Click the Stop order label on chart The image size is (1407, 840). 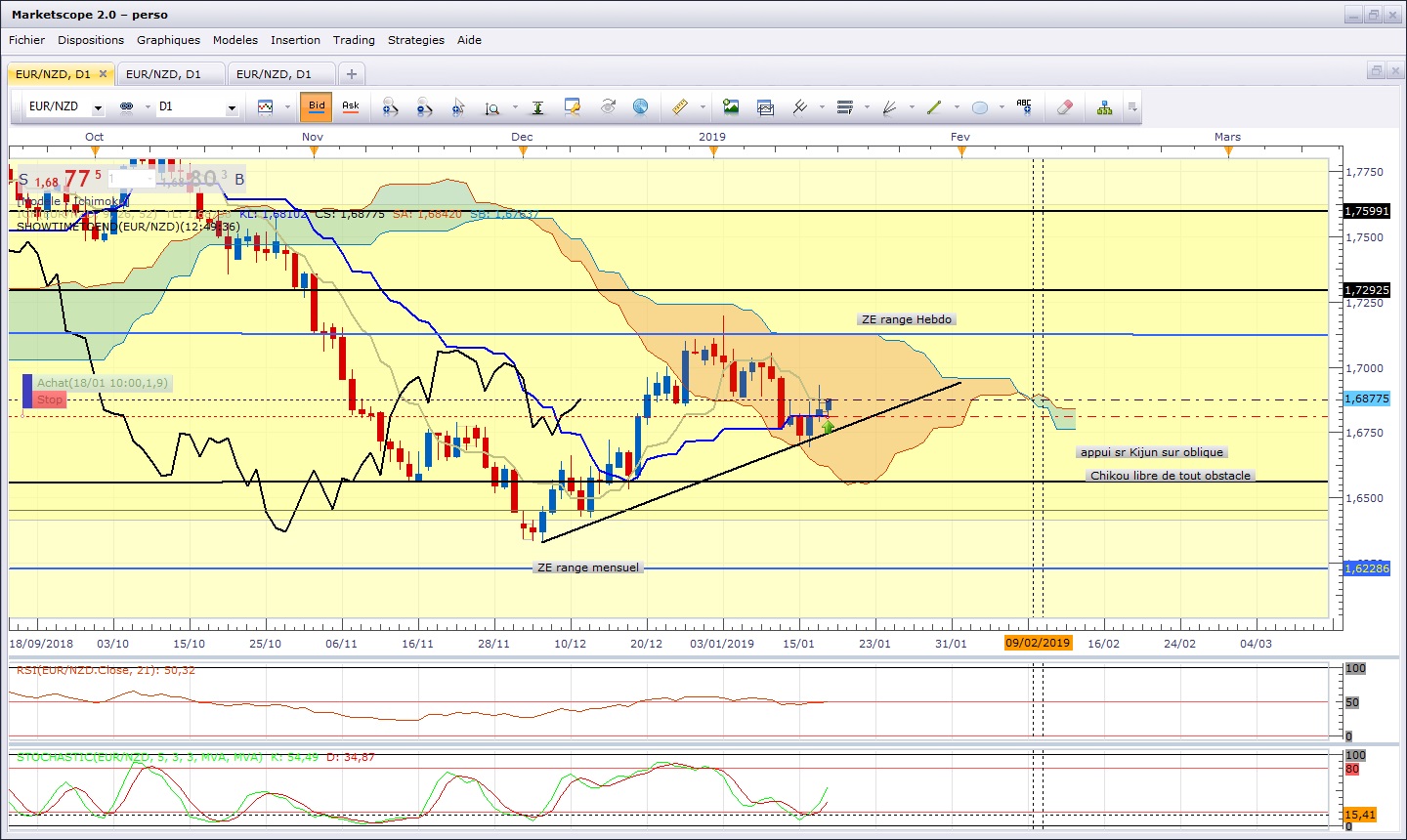coord(50,399)
